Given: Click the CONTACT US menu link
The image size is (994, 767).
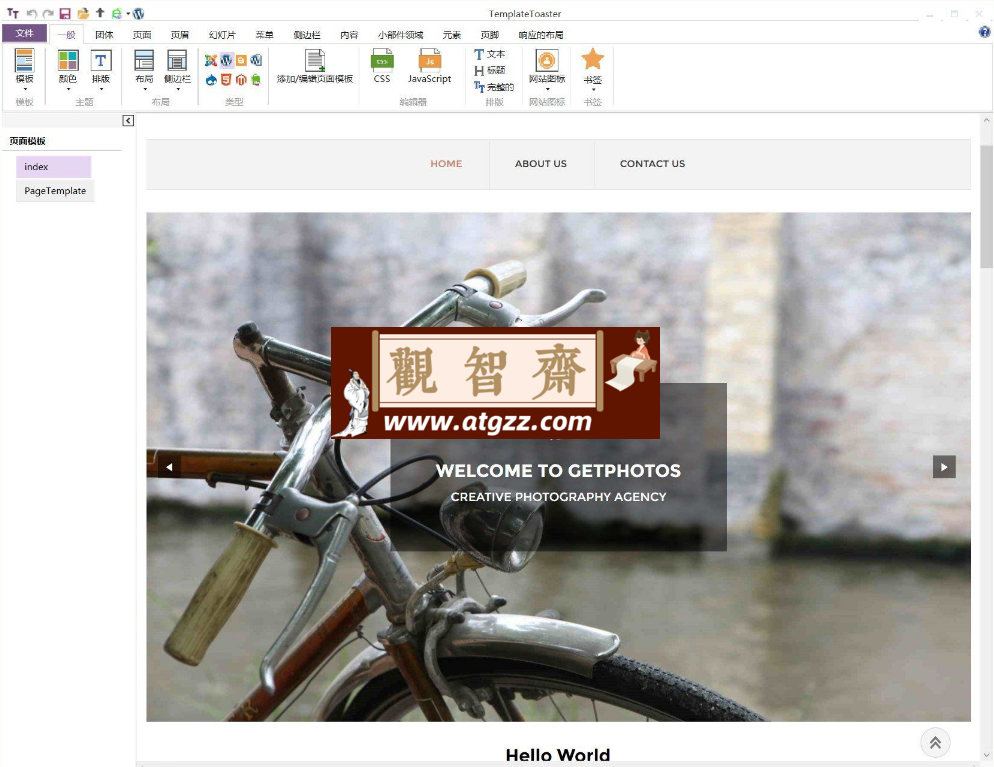Looking at the screenshot, I should click(x=652, y=164).
